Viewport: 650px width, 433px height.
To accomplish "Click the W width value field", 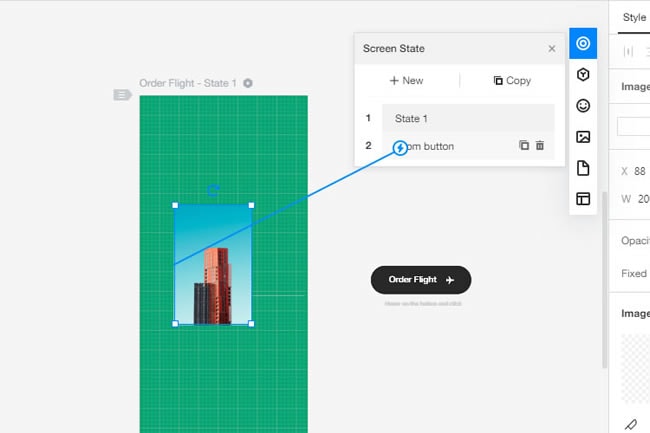I will coord(643,199).
